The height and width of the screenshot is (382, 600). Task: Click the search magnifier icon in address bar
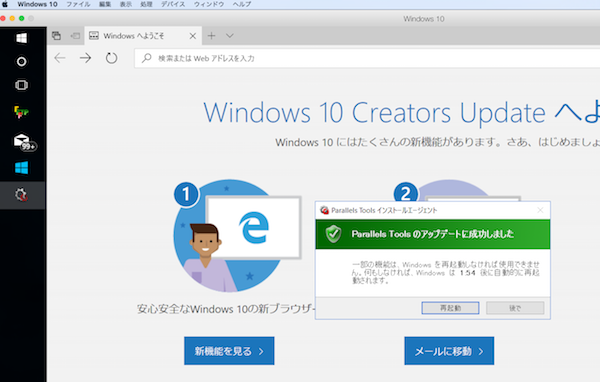147,58
